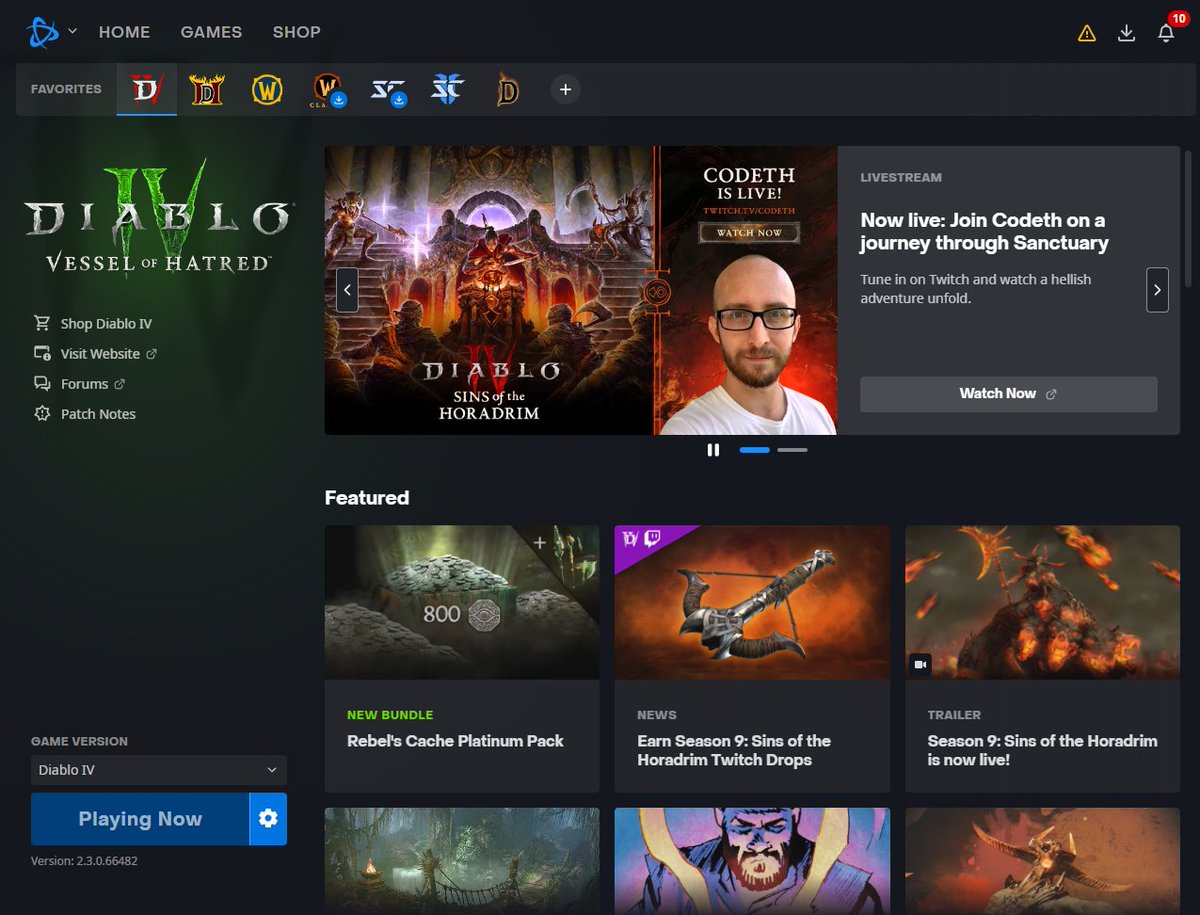
Task: Open the SHOP tab
Action: pos(297,32)
